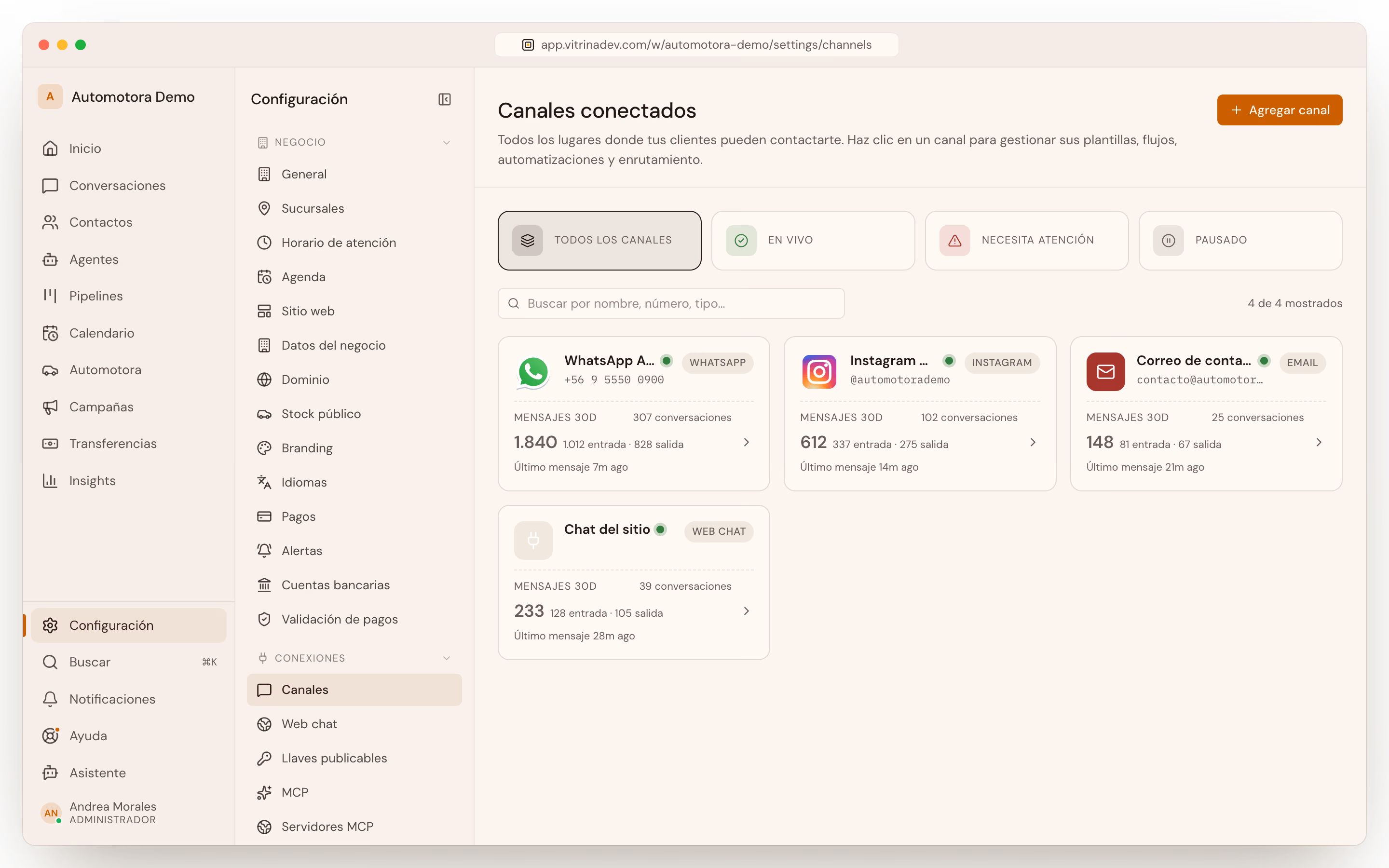Open Pipelines in the sidebar
1389x868 pixels.
129,296
